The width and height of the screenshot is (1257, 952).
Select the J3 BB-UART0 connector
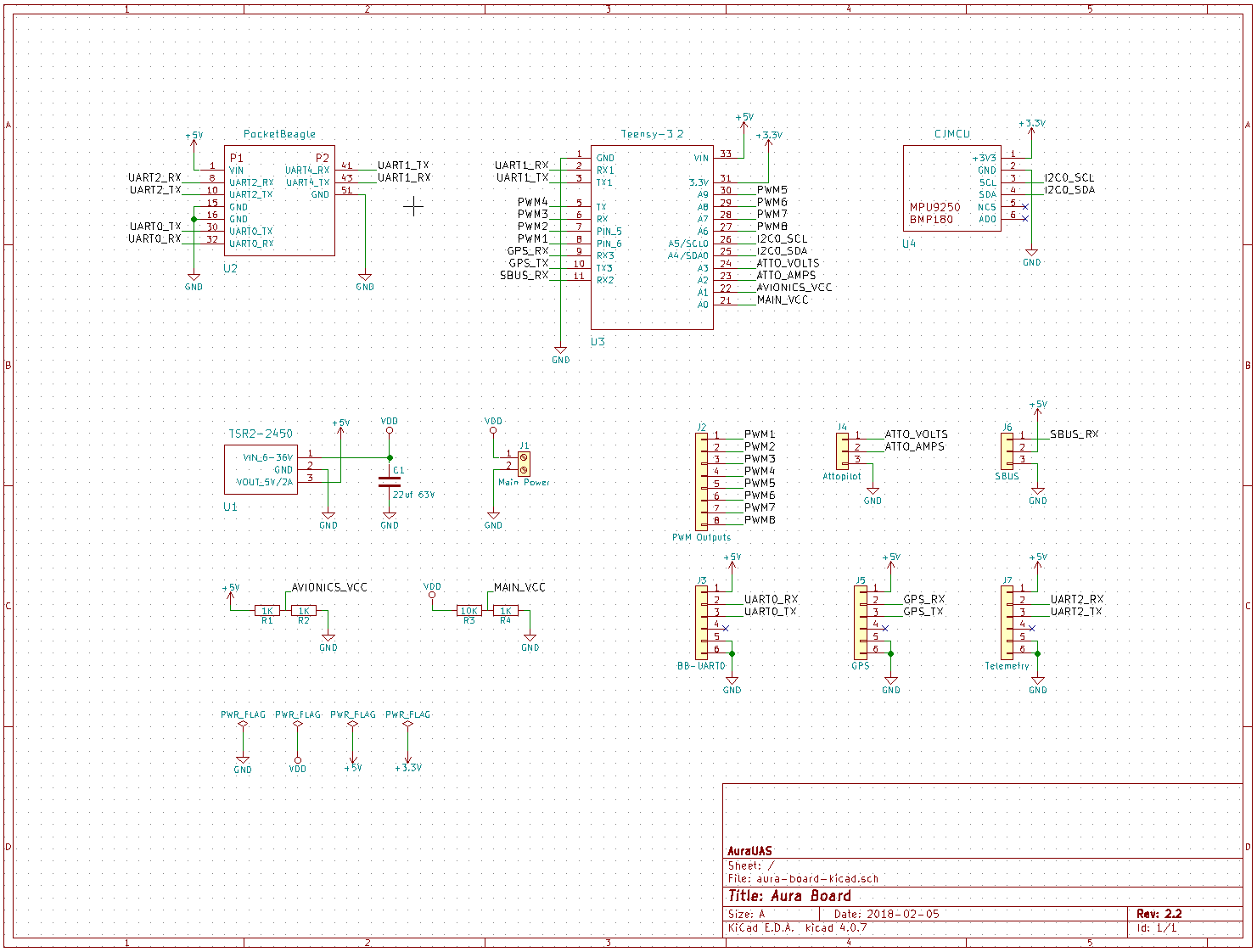click(x=701, y=623)
